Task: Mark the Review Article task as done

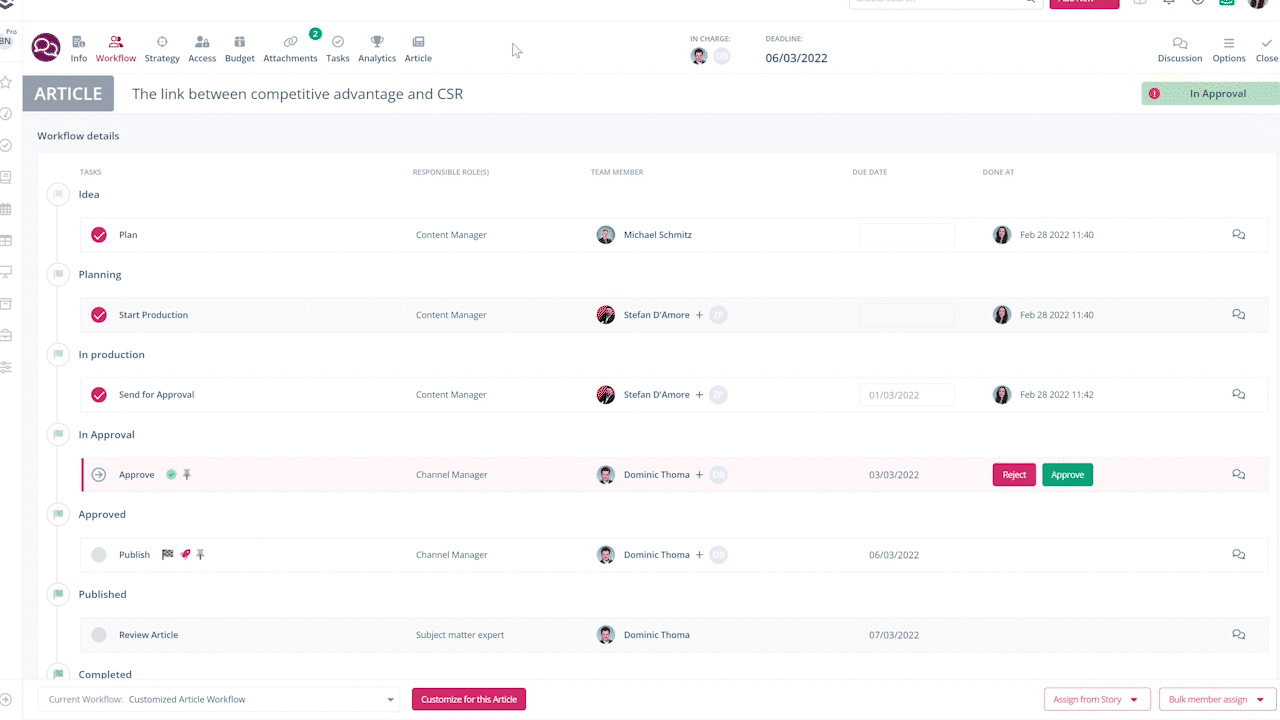Action: (x=98, y=634)
